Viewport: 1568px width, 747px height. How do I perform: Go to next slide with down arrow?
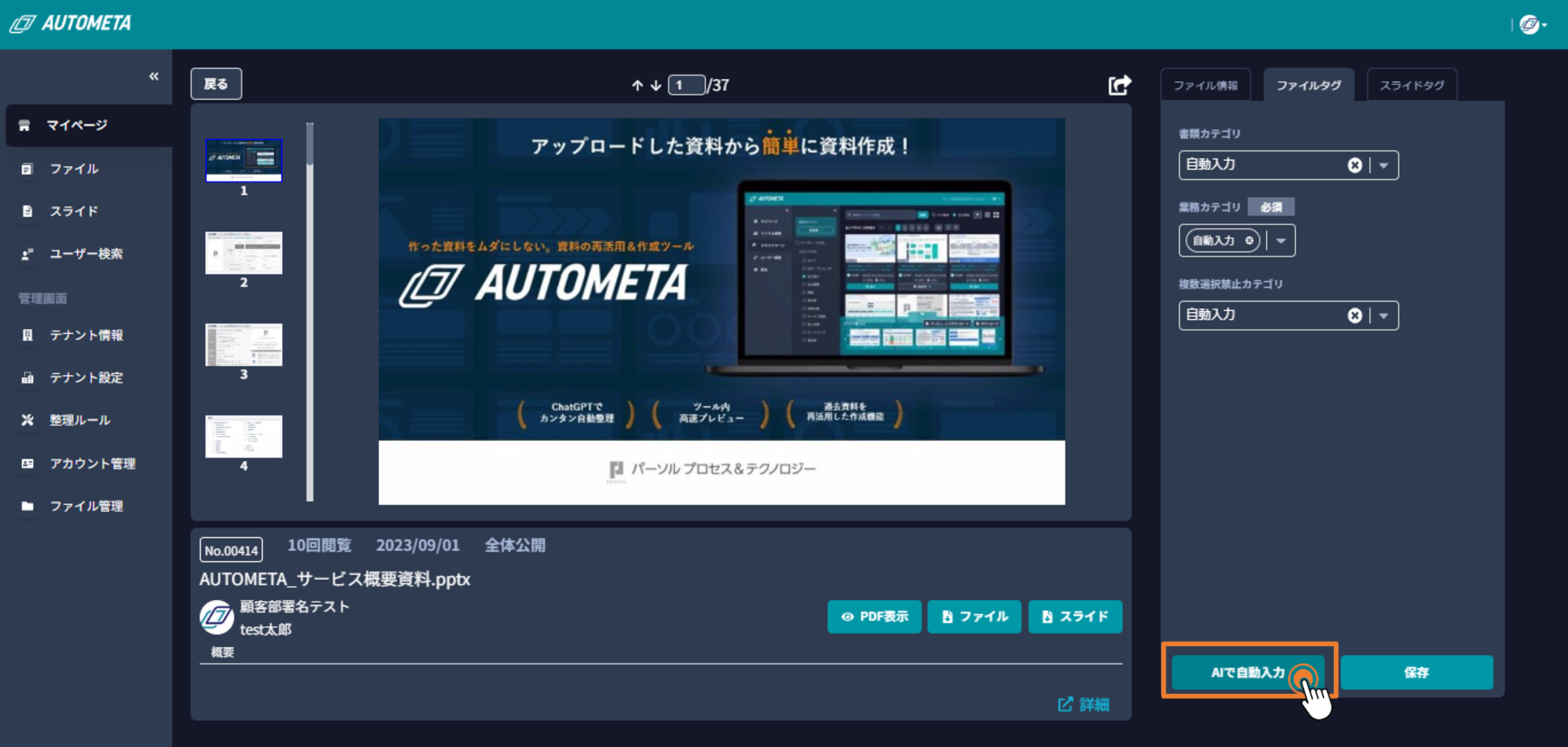coord(656,85)
